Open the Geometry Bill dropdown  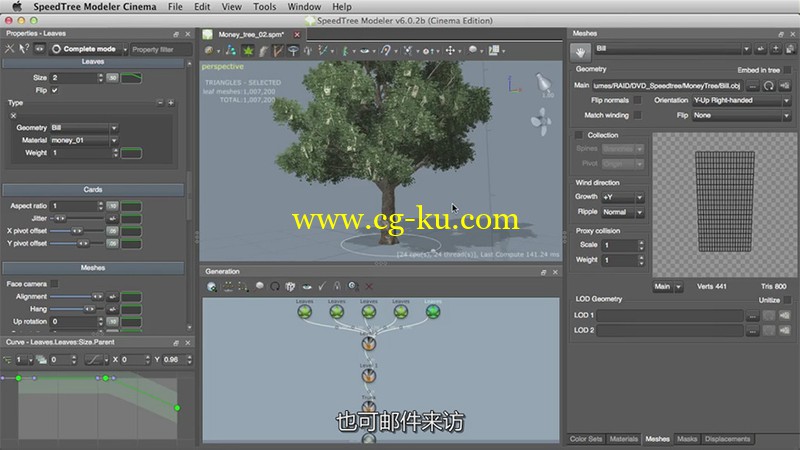pyautogui.click(x=84, y=128)
